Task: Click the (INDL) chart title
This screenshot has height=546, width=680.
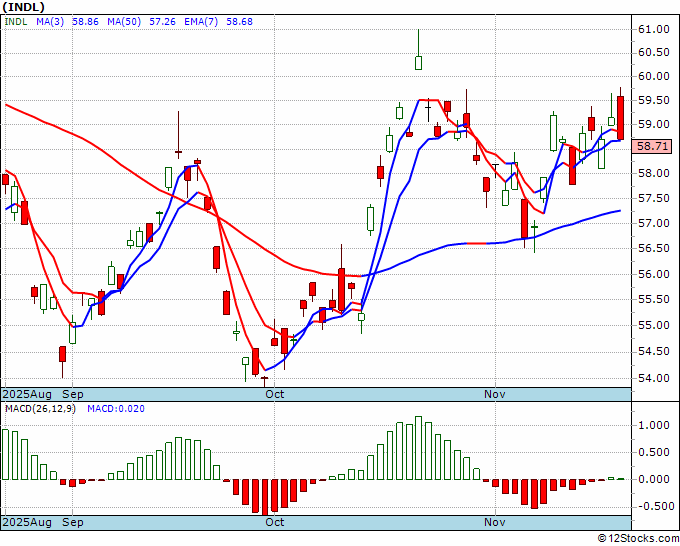Action: (23, 7)
